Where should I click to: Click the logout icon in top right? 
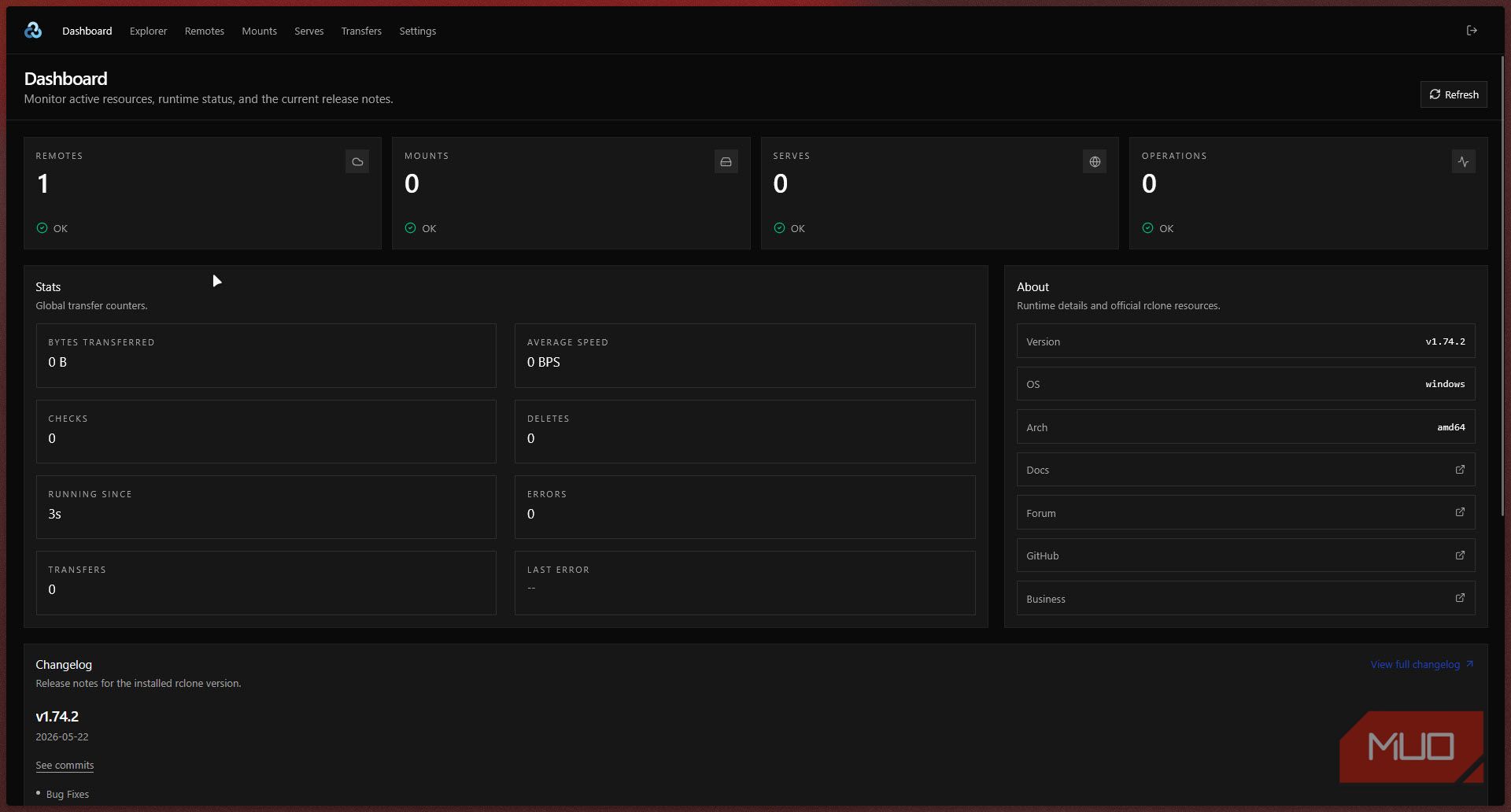click(1472, 31)
